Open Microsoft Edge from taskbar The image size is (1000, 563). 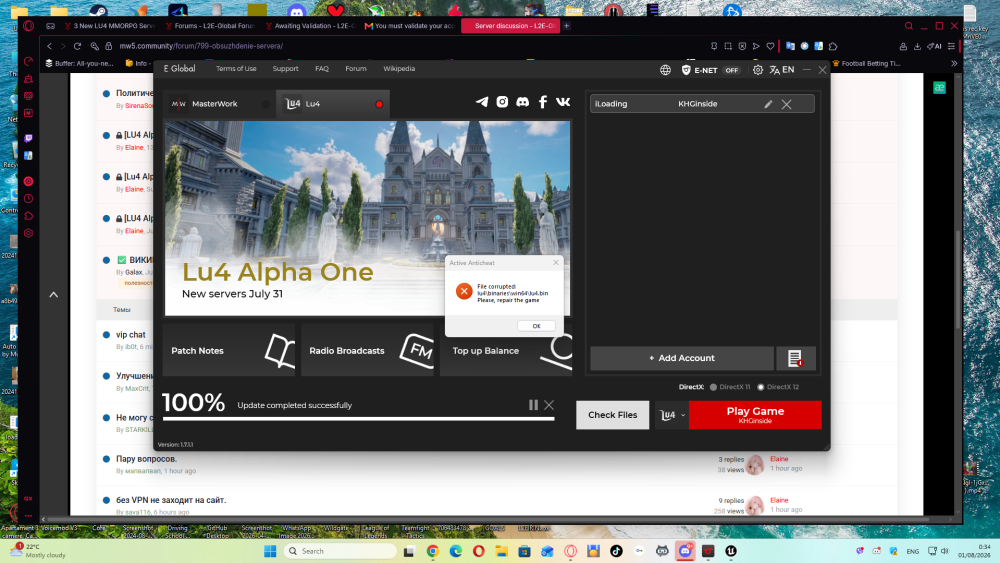point(456,552)
